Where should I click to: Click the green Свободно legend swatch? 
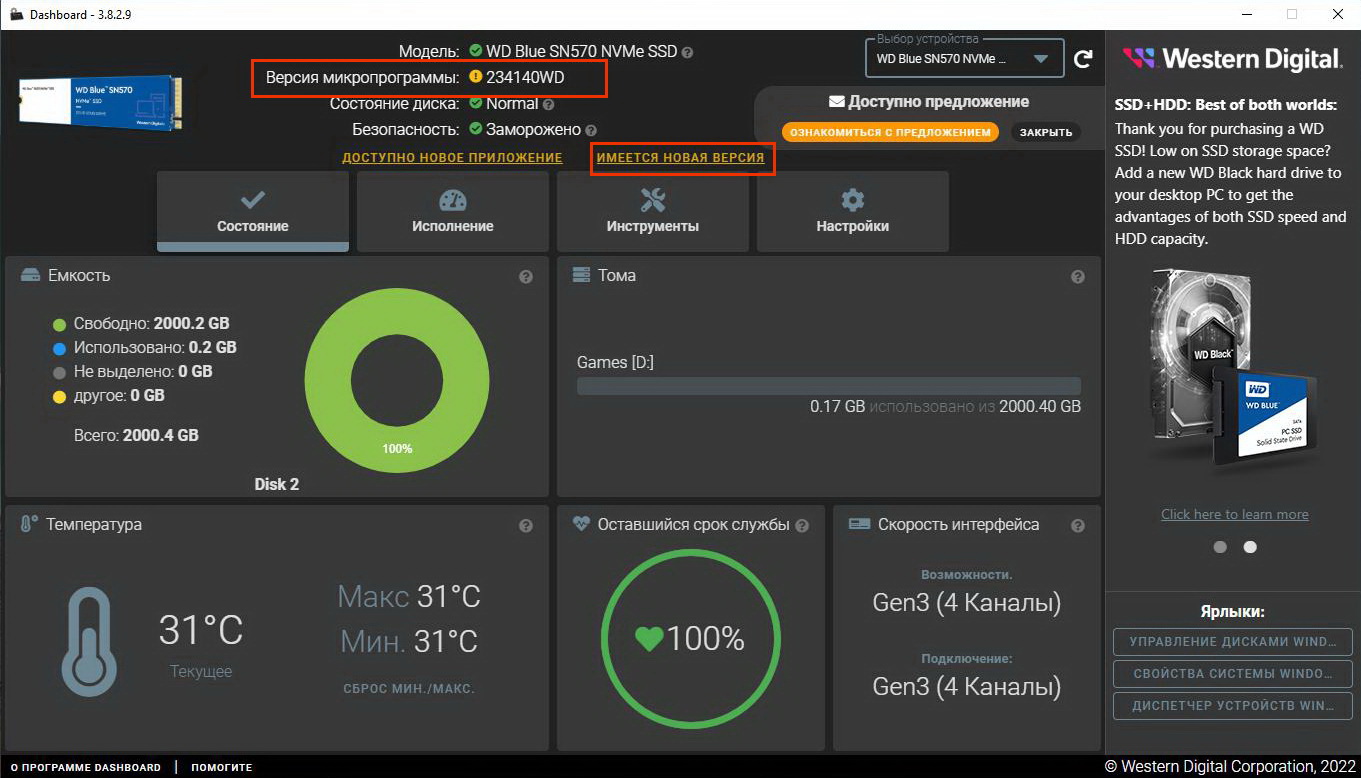click(59, 324)
